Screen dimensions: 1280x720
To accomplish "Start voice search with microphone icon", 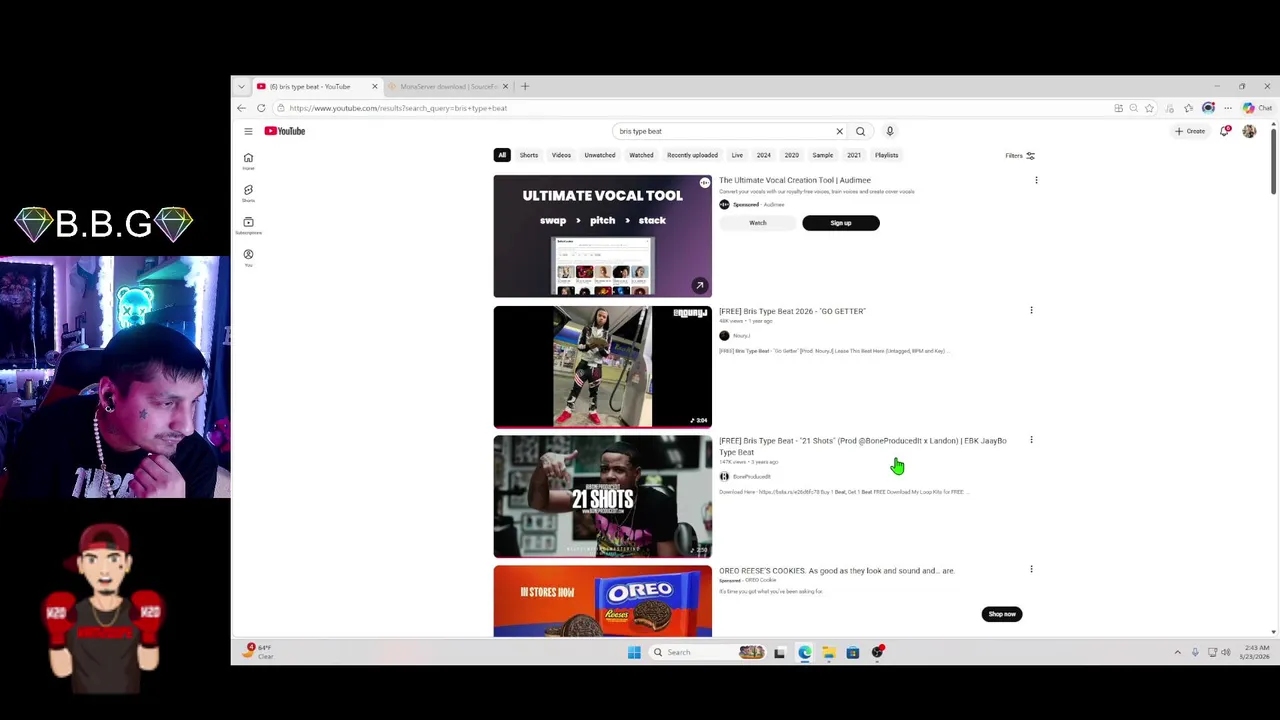I will click(889, 131).
